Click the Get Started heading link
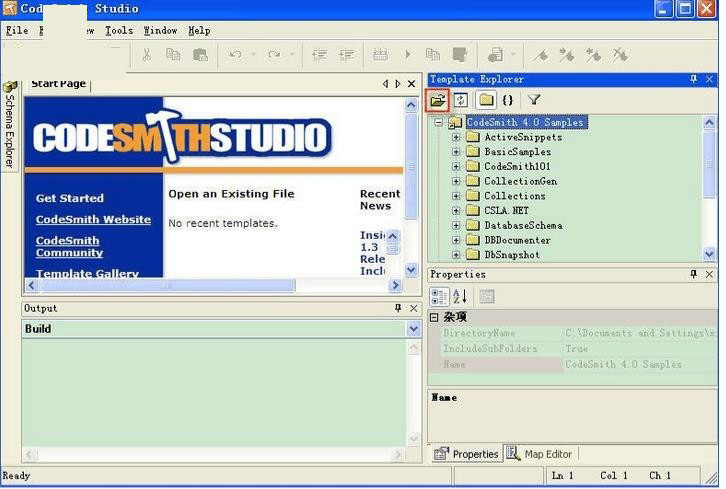Image resolution: width=726 pixels, height=489 pixels. point(70,198)
